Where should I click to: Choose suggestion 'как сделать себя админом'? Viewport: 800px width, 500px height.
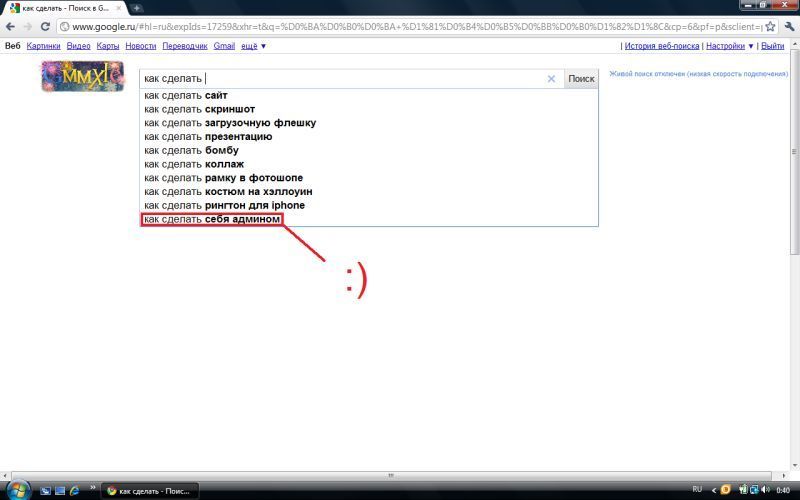[212, 219]
